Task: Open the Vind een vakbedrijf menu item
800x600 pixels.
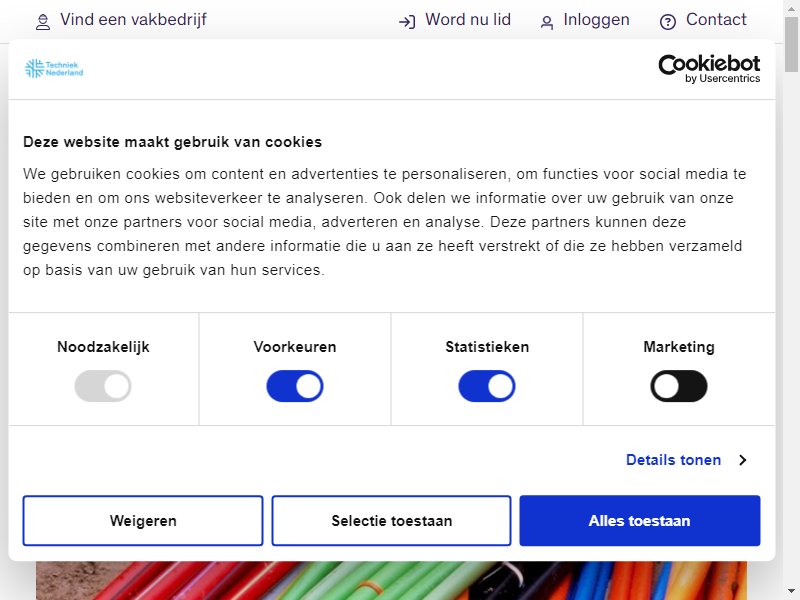Action: point(133,20)
